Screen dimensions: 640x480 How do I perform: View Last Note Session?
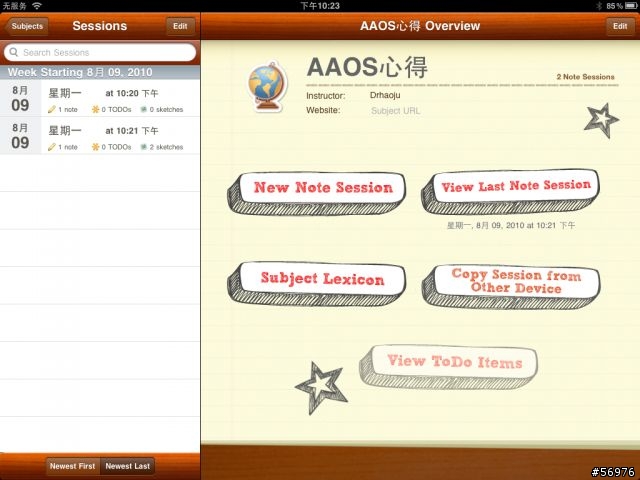[511, 192]
